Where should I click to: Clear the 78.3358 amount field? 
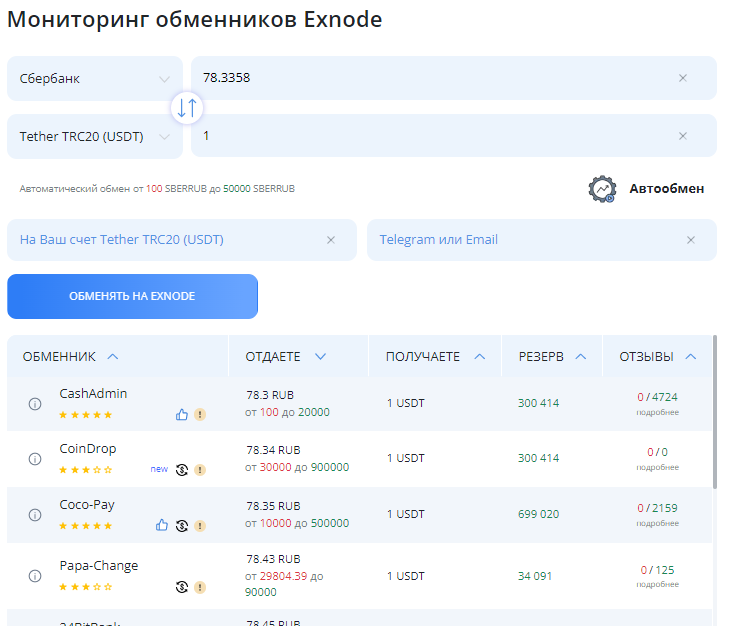coord(683,78)
